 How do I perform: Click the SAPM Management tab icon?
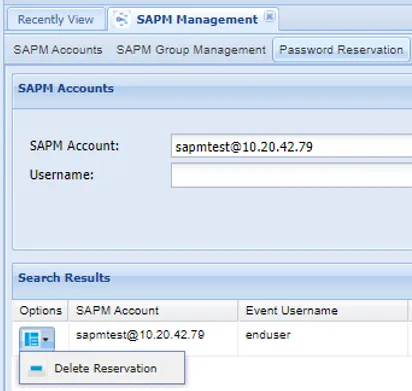click(121, 19)
